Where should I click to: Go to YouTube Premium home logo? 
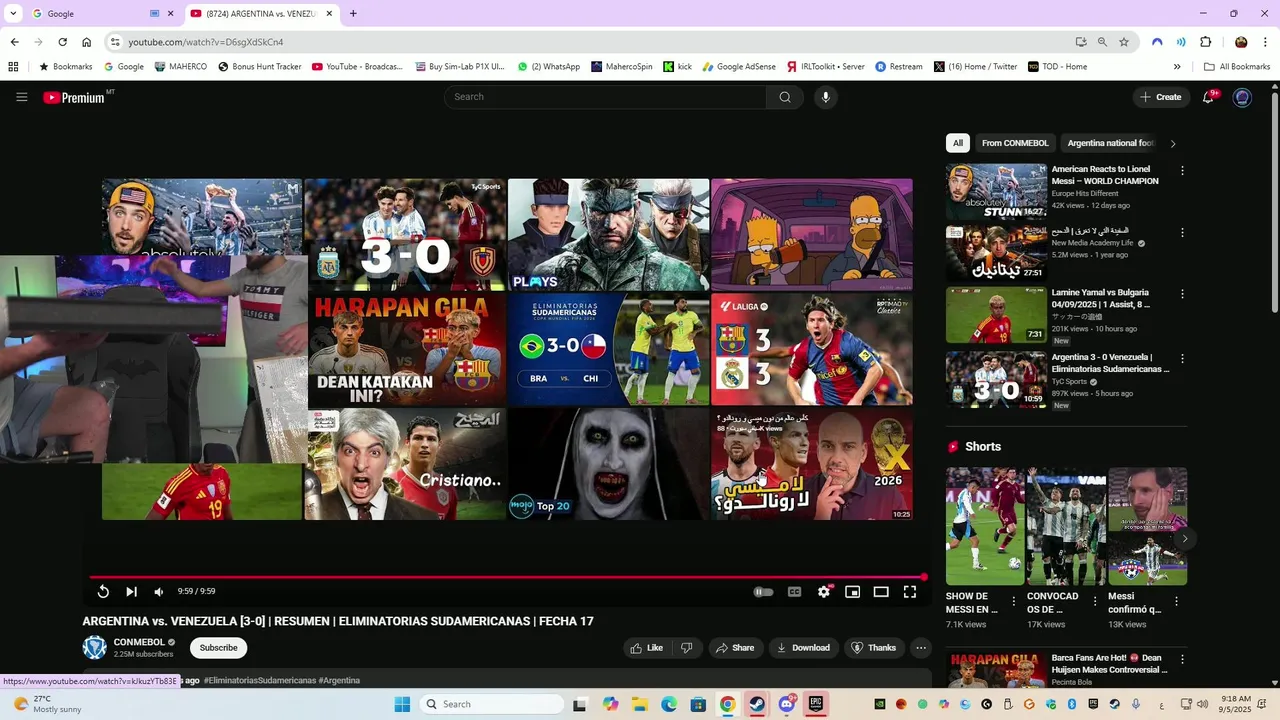pyautogui.click(x=76, y=97)
